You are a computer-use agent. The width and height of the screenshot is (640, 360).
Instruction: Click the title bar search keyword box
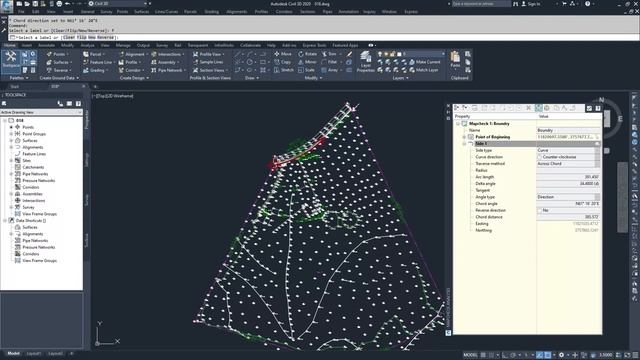coord(481,4)
